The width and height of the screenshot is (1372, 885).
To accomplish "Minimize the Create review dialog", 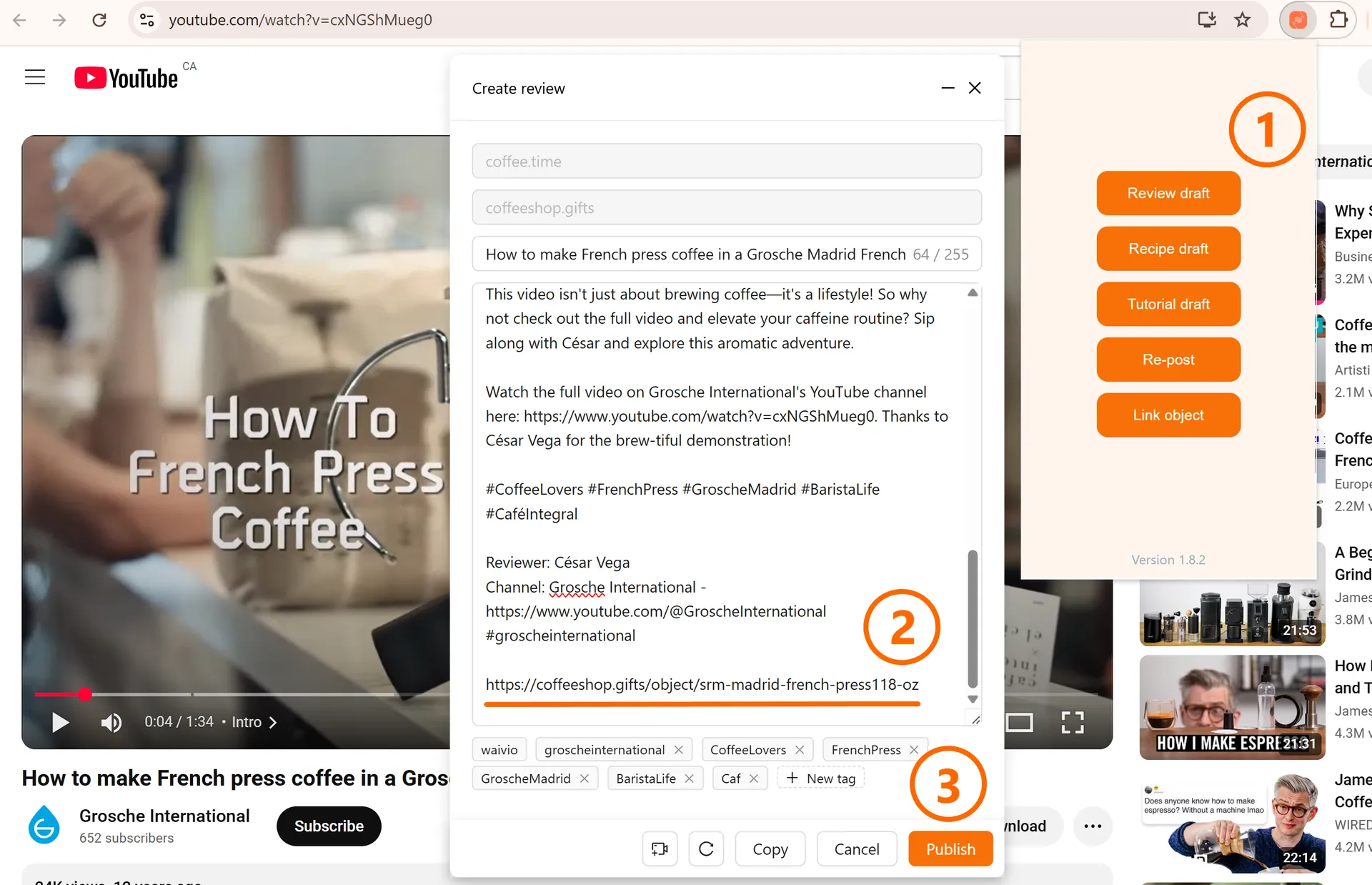I will tap(948, 88).
